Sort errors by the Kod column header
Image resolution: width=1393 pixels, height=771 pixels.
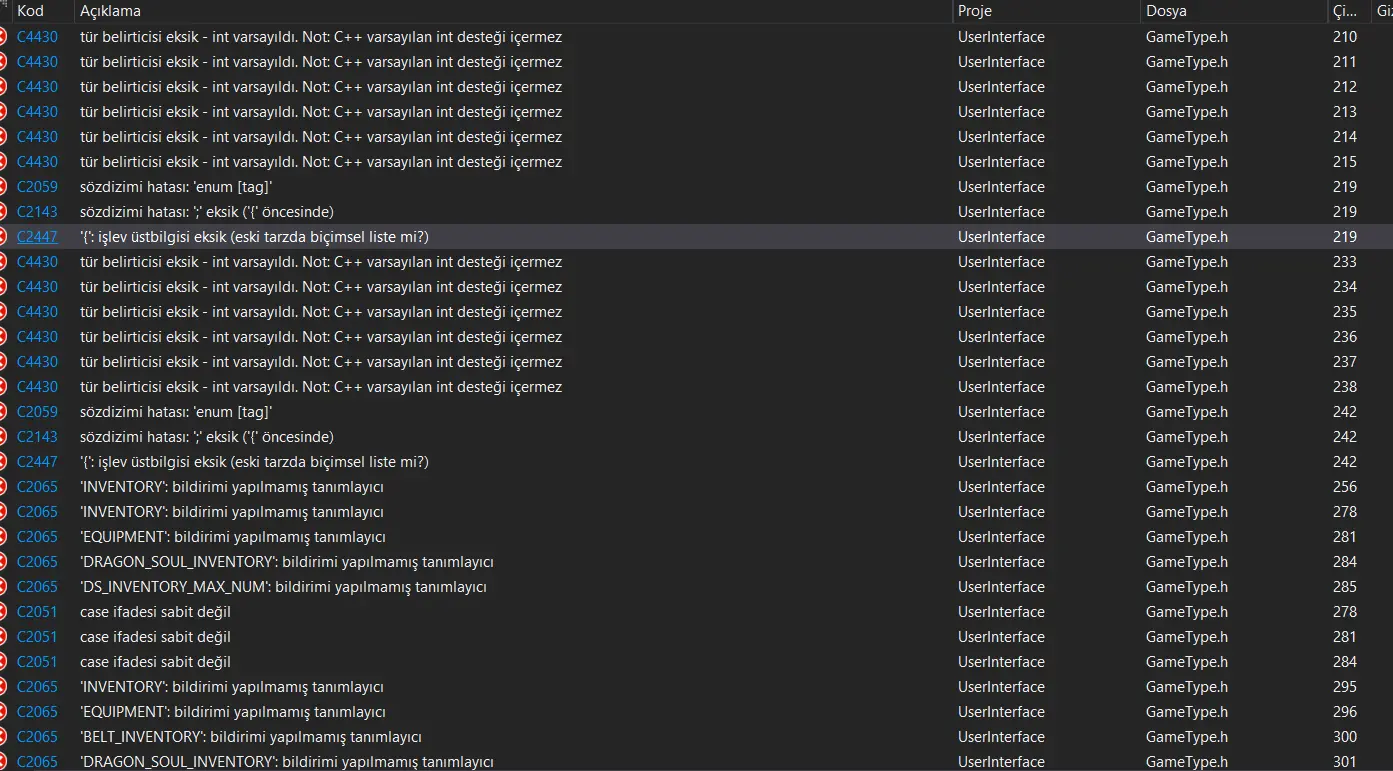click(31, 11)
